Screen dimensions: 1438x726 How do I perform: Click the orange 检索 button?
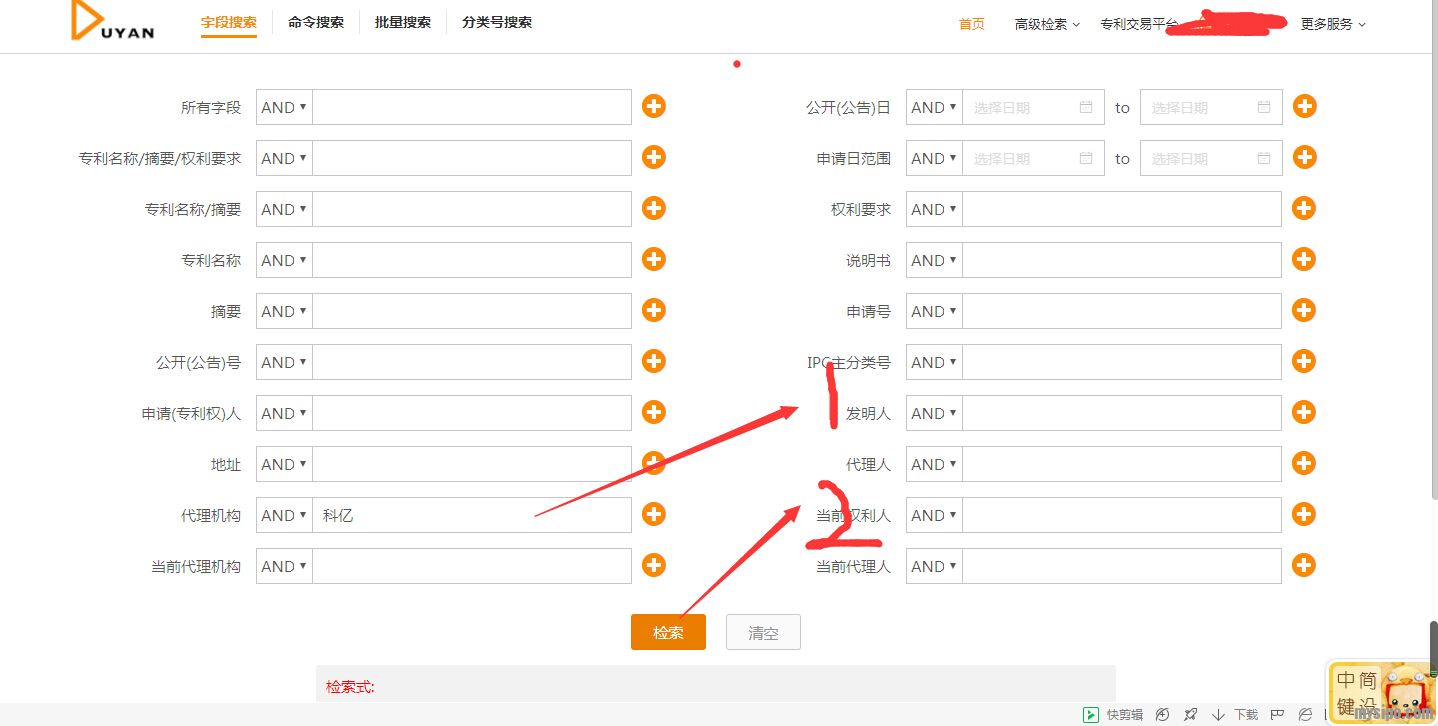[x=668, y=632]
